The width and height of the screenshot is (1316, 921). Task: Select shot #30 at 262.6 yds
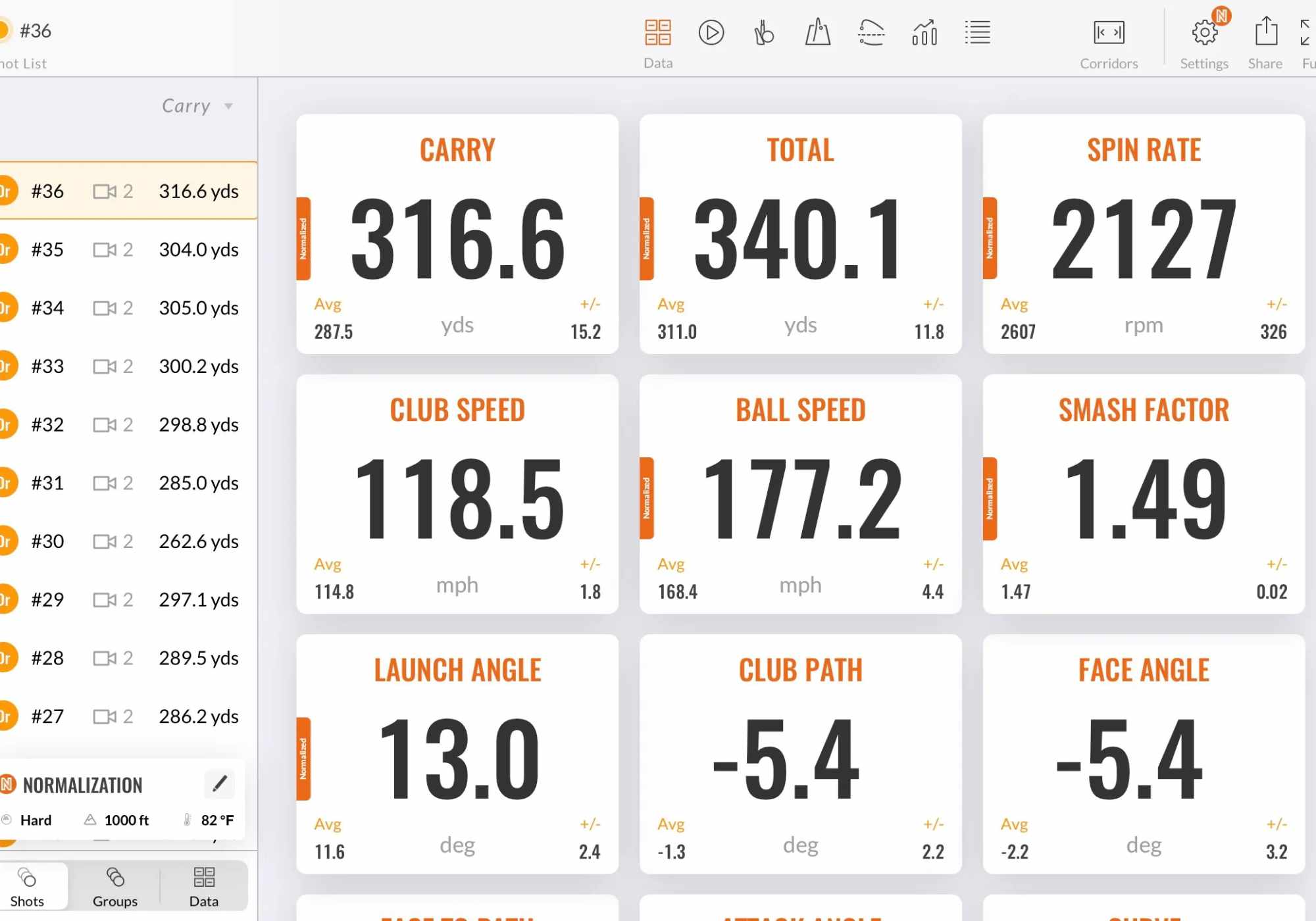tap(128, 541)
